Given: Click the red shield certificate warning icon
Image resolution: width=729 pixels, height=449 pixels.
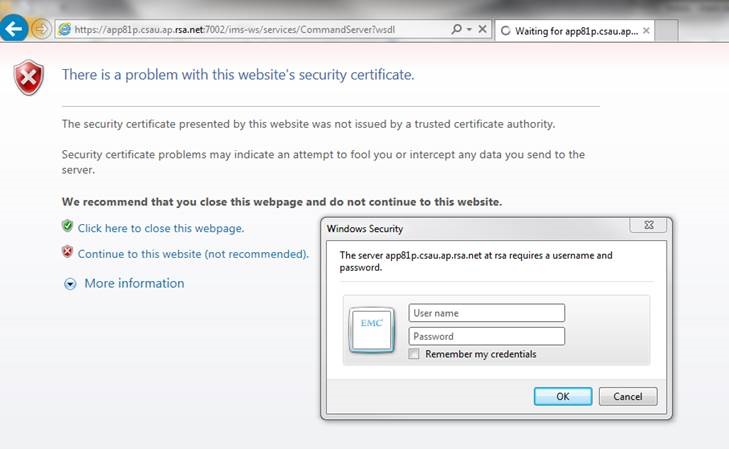Looking at the screenshot, I should tap(29, 77).
